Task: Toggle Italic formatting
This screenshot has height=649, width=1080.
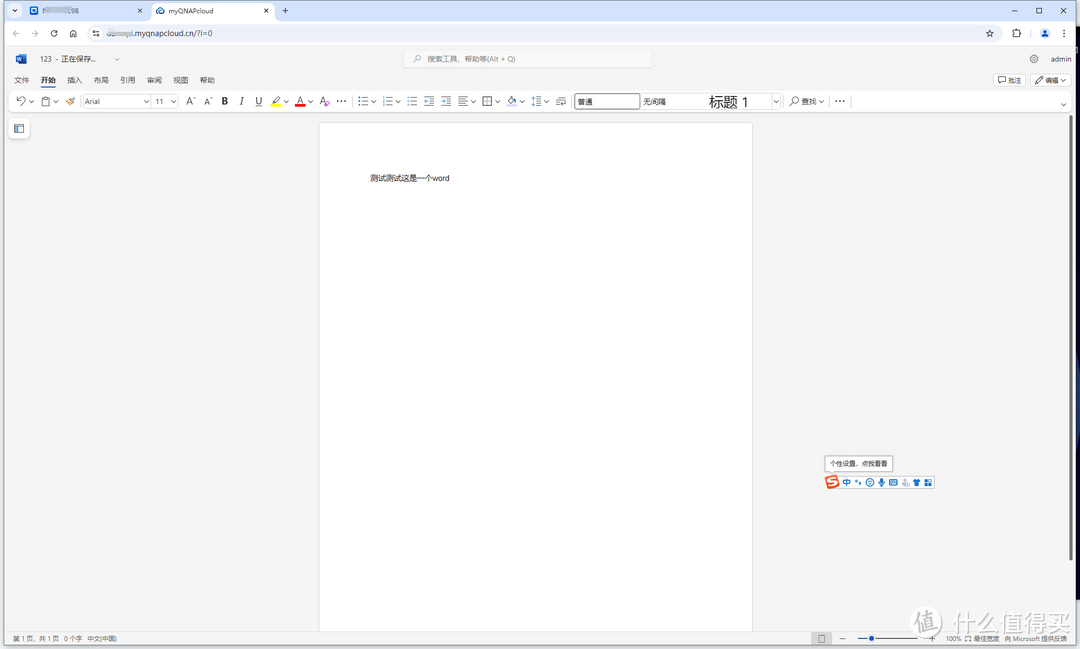Action: click(x=241, y=101)
